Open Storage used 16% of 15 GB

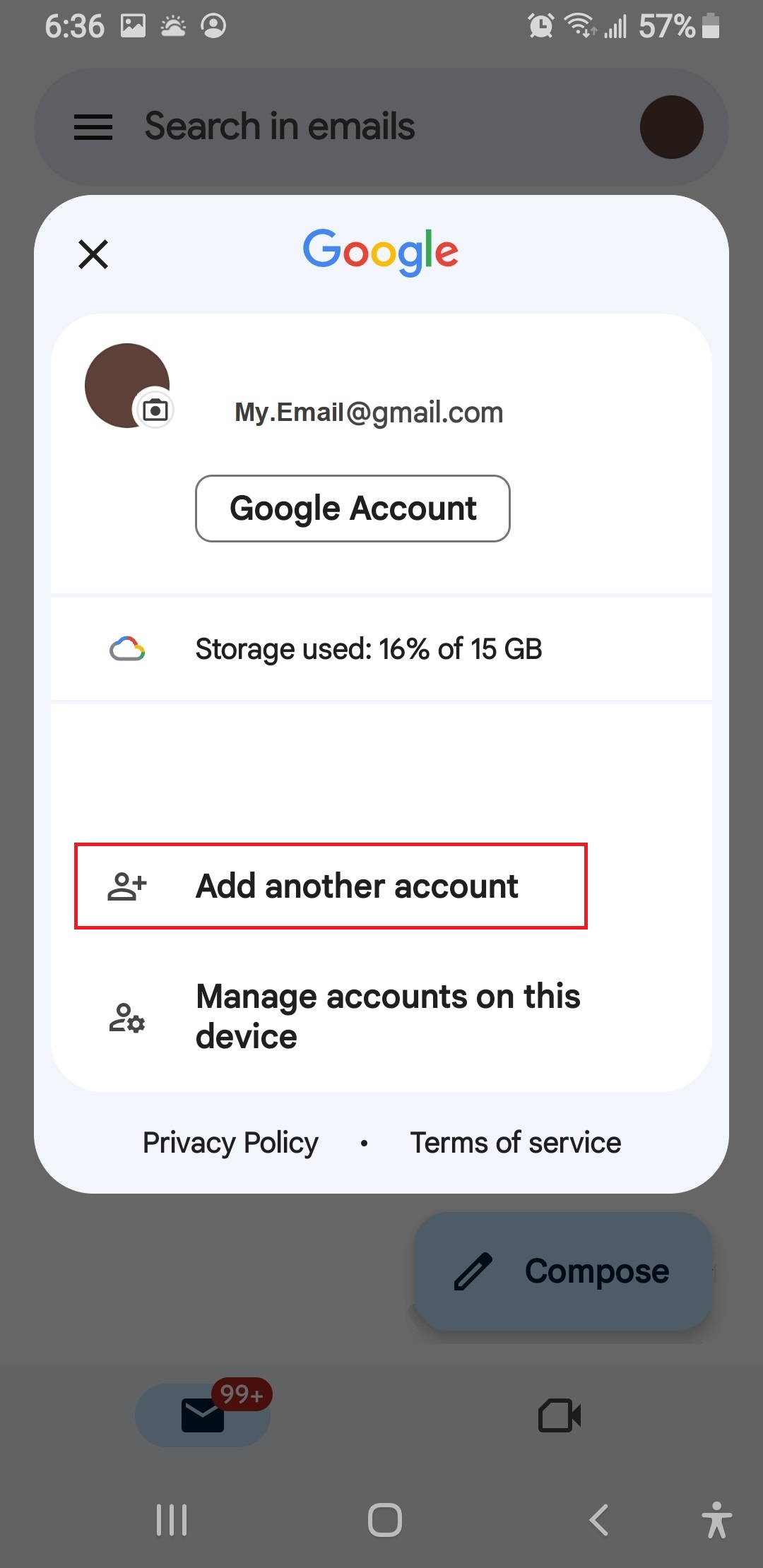(381, 649)
